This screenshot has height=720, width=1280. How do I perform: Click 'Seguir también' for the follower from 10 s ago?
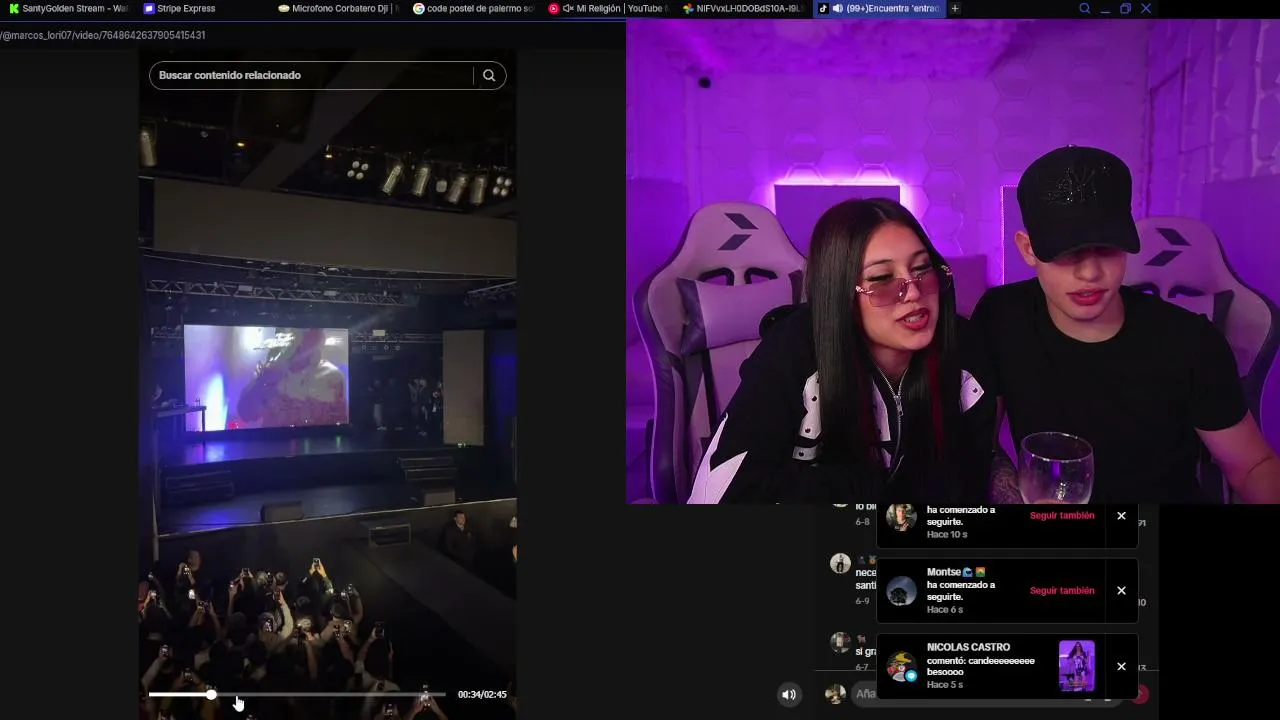[x=1062, y=516]
